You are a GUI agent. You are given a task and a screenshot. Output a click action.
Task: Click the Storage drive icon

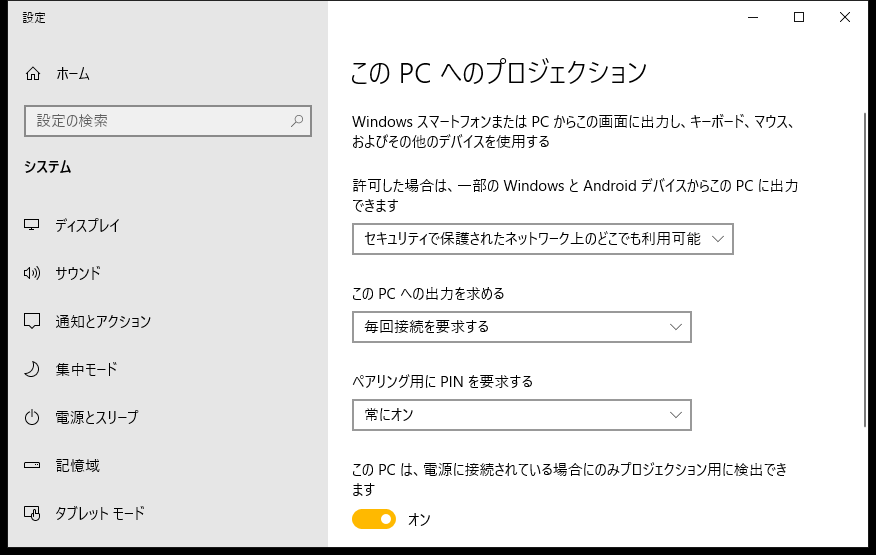point(32,465)
